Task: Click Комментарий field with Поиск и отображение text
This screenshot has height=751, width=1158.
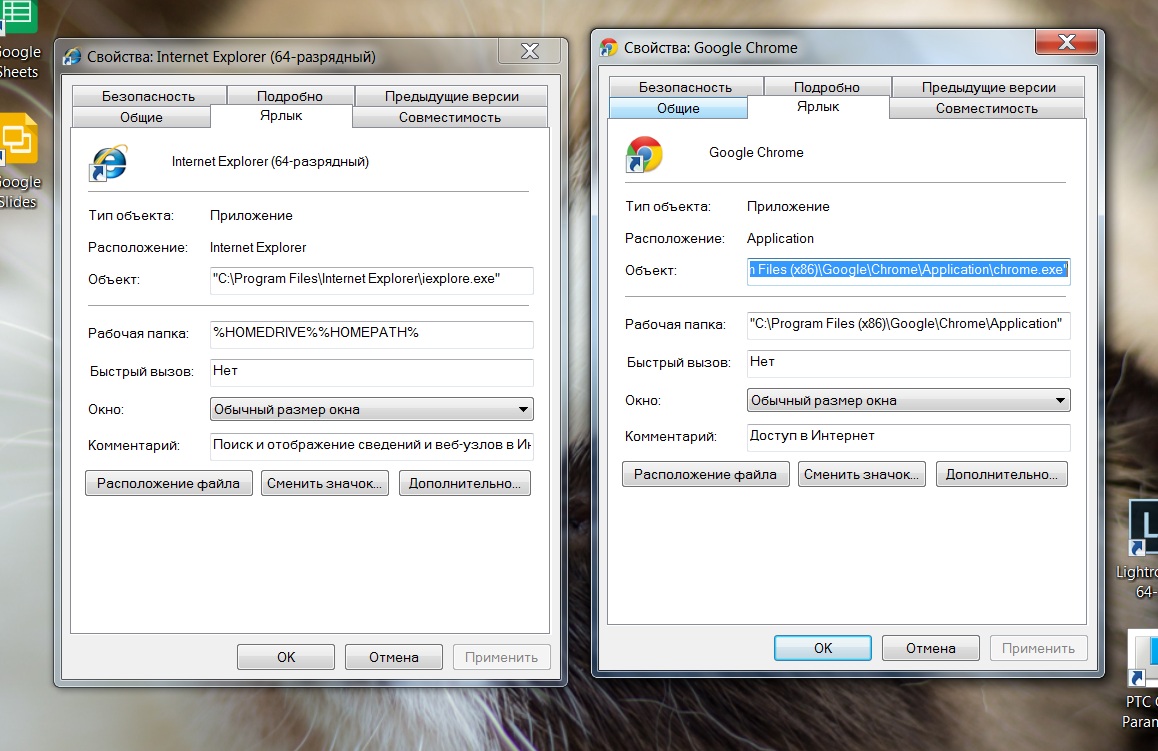Action: (371, 446)
